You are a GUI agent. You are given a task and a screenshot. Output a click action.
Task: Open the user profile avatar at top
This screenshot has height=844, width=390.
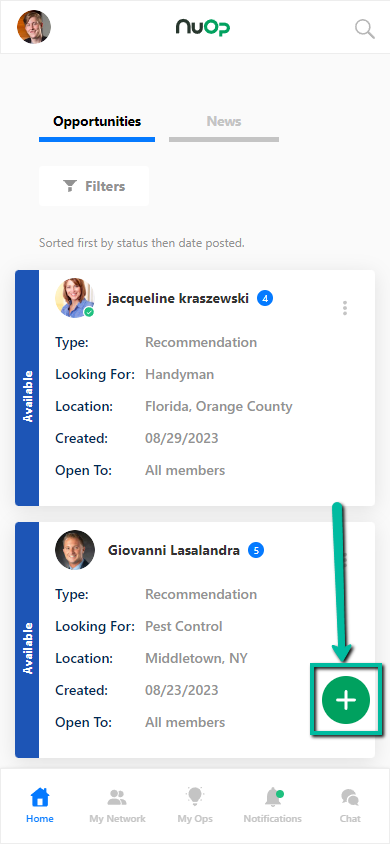pos(34,27)
